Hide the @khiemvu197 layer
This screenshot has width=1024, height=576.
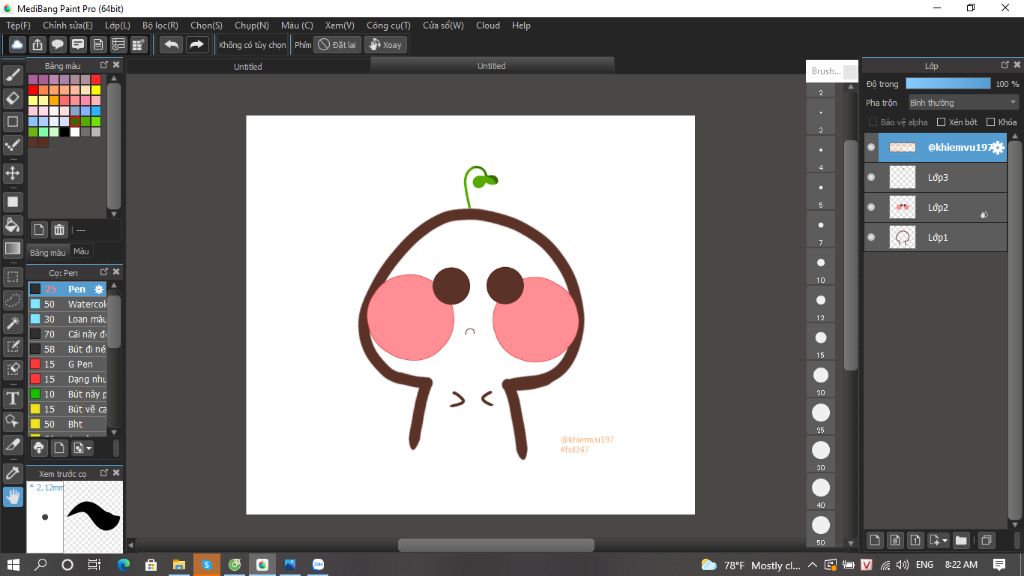[871, 147]
